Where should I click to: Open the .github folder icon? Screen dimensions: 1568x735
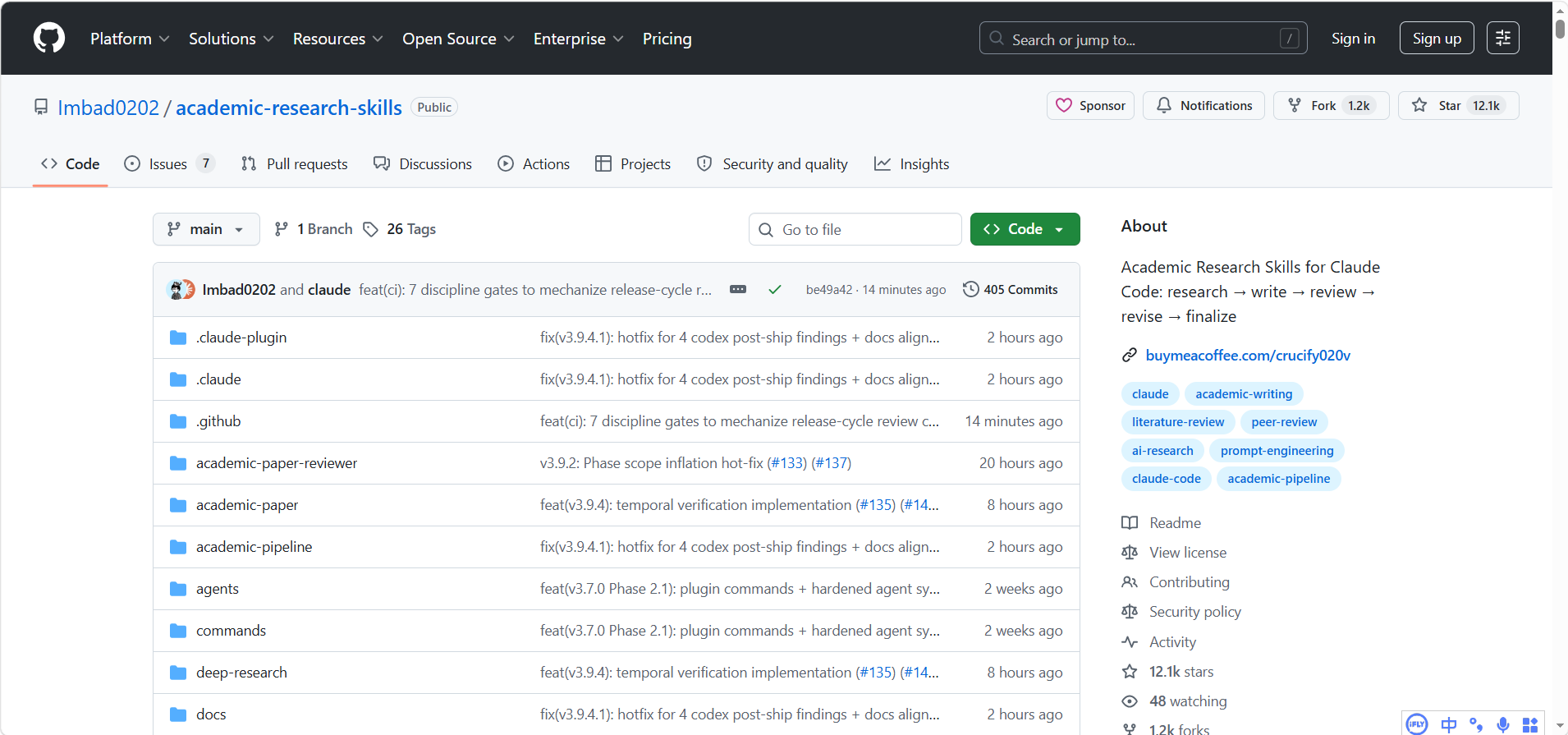coord(178,421)
